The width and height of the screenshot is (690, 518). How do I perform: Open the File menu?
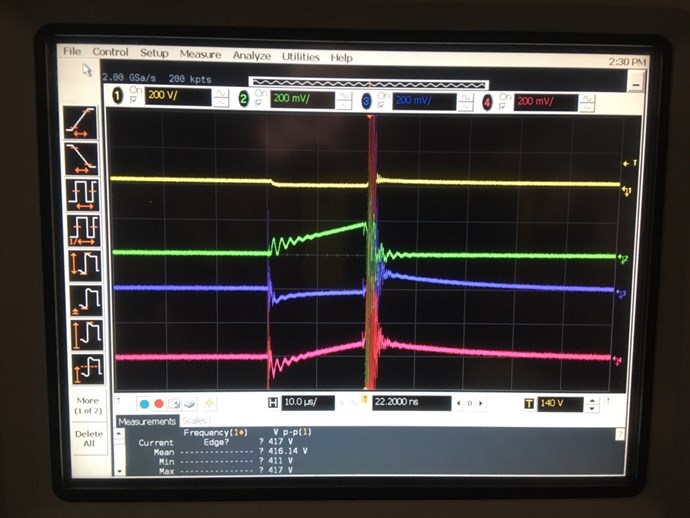(x=72, y=51)
